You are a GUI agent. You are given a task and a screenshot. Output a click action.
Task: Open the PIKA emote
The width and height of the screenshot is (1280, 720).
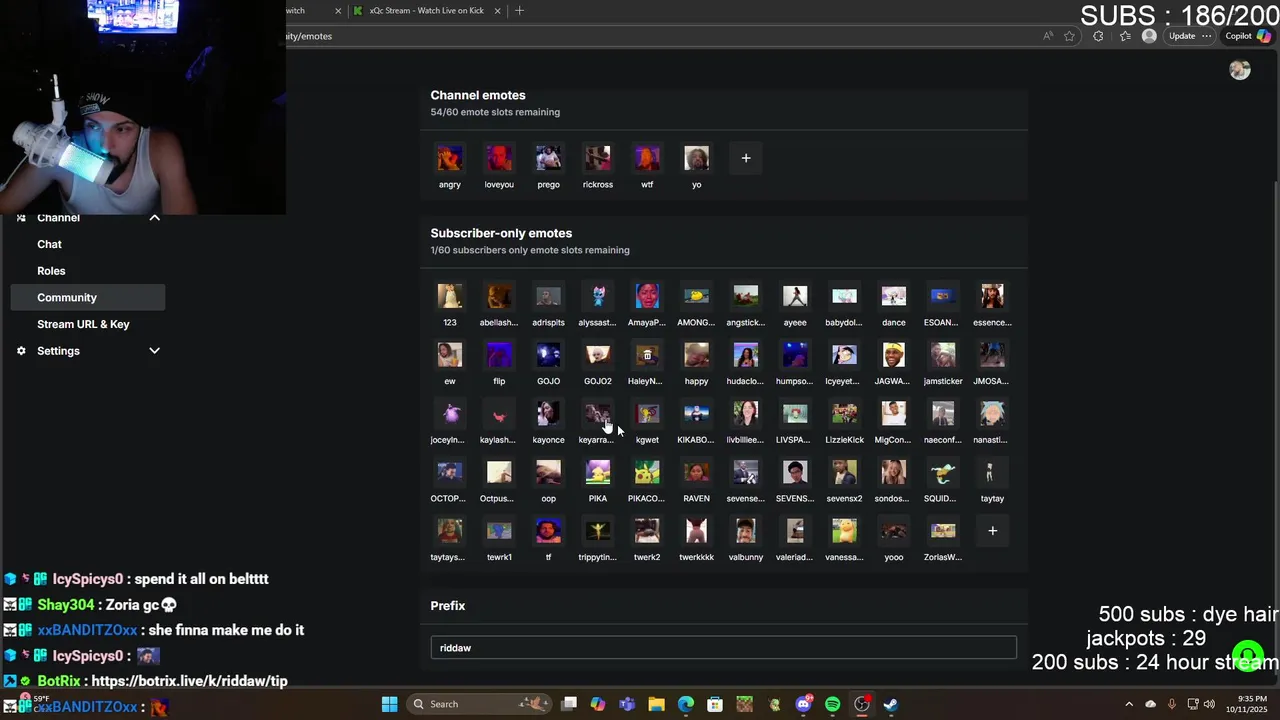pyautogui.click(x=598, y=472)
